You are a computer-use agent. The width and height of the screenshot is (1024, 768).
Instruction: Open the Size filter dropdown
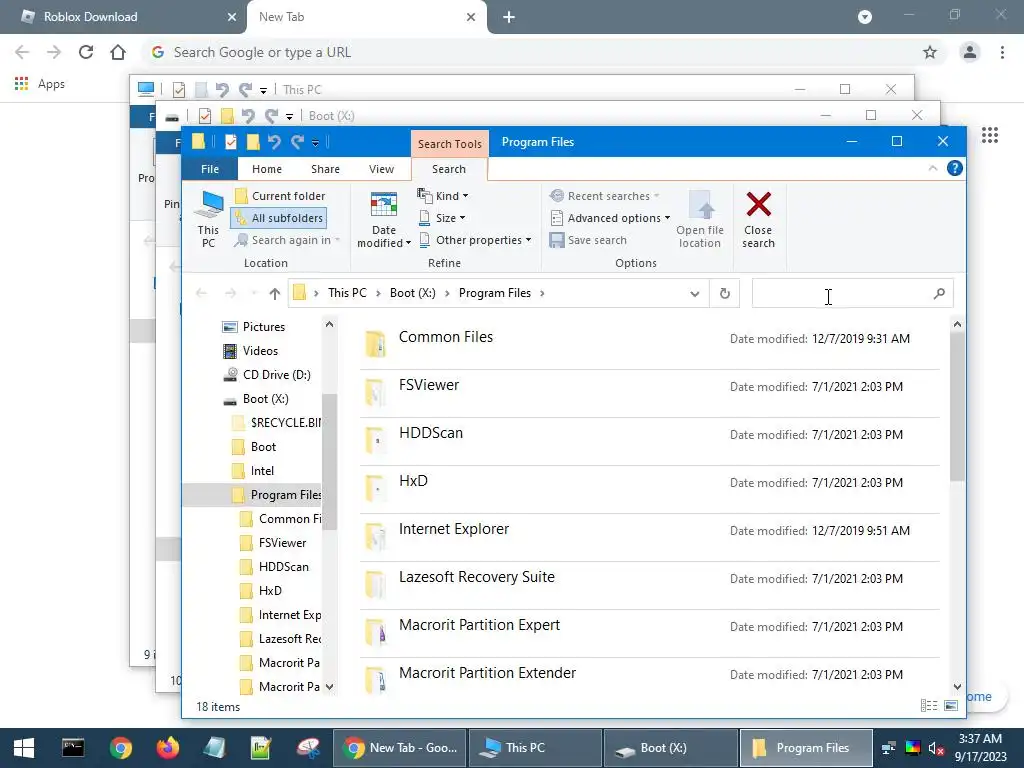tap(441, 218)
